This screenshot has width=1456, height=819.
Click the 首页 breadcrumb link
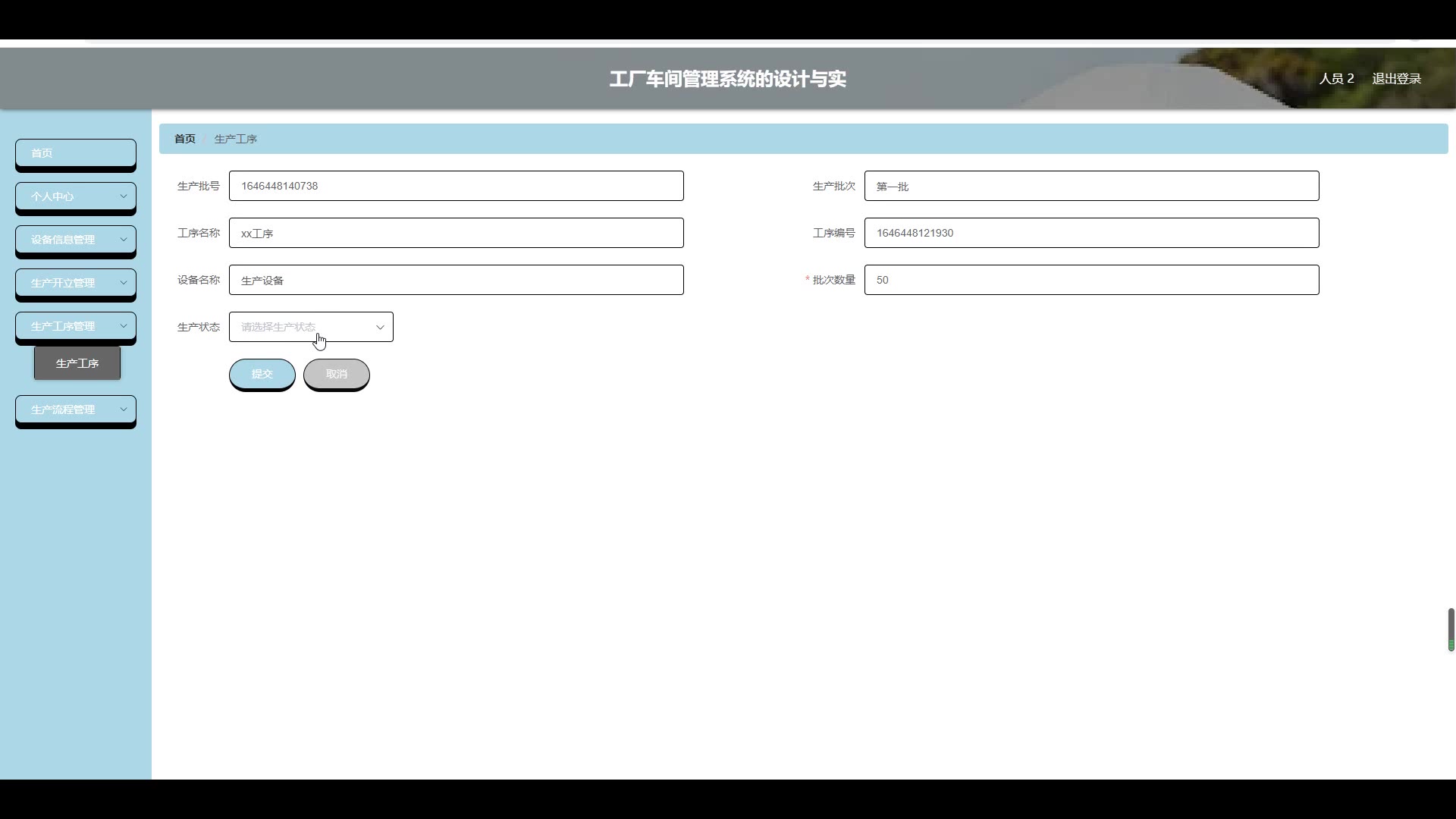(184, 139)
